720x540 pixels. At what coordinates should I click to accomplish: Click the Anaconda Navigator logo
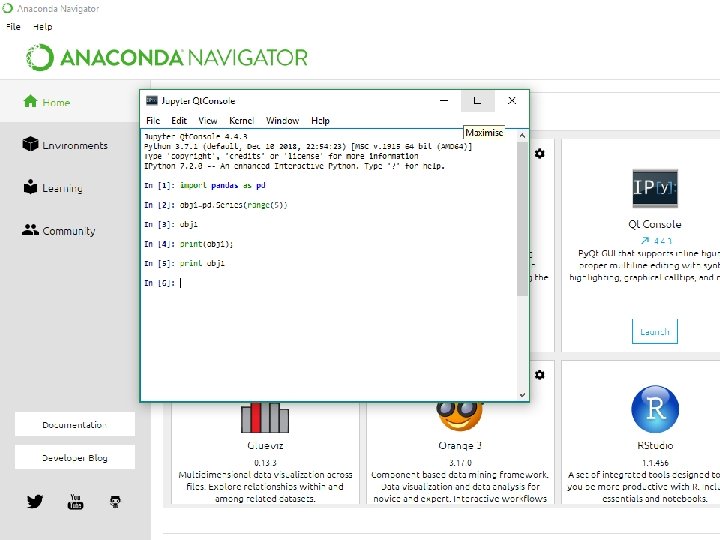point(167,57)
